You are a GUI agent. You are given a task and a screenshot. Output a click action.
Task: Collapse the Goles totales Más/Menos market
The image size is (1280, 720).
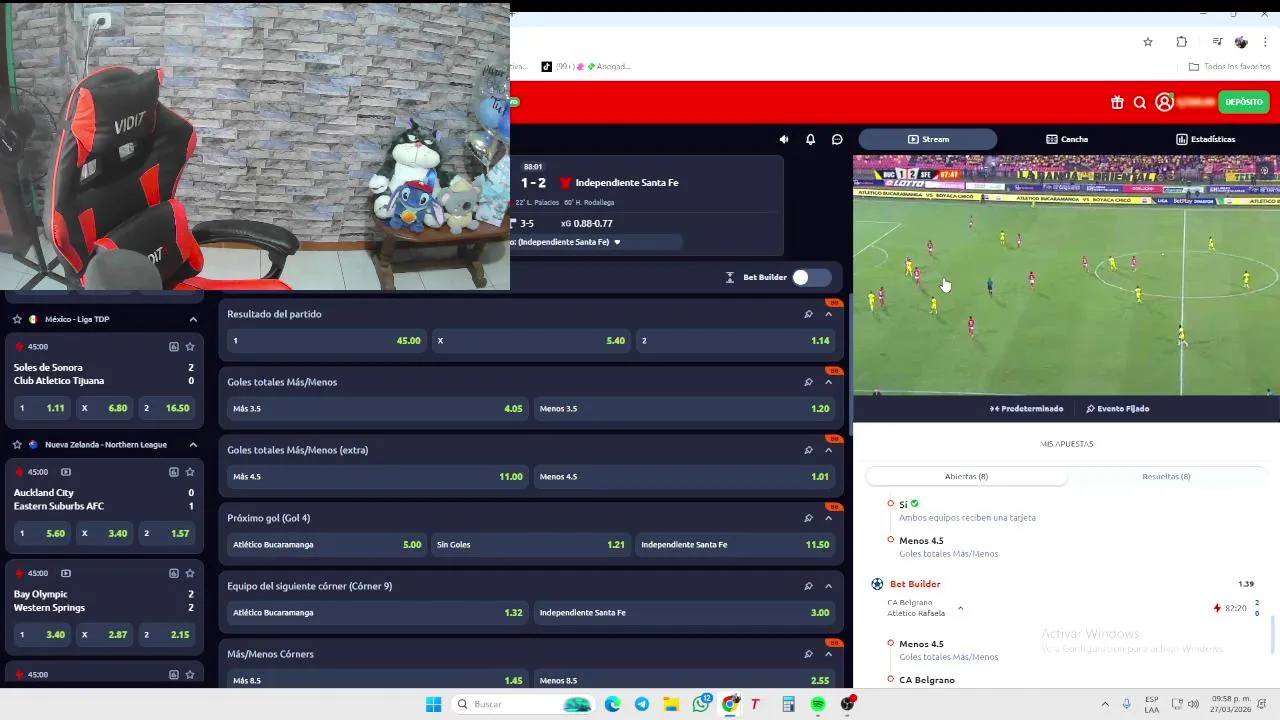click(828, 382)
